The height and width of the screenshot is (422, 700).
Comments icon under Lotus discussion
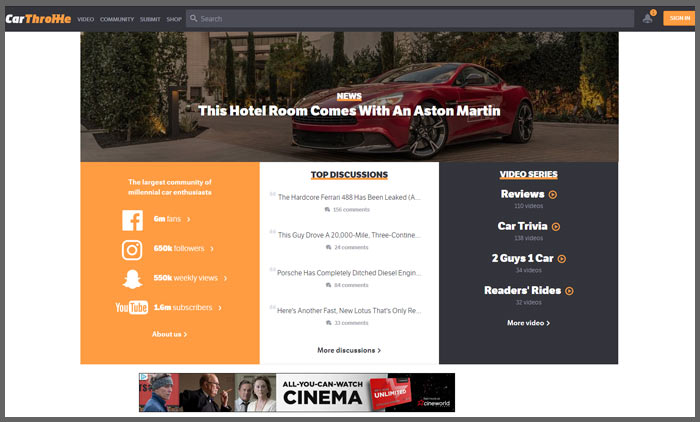point(329,323)
